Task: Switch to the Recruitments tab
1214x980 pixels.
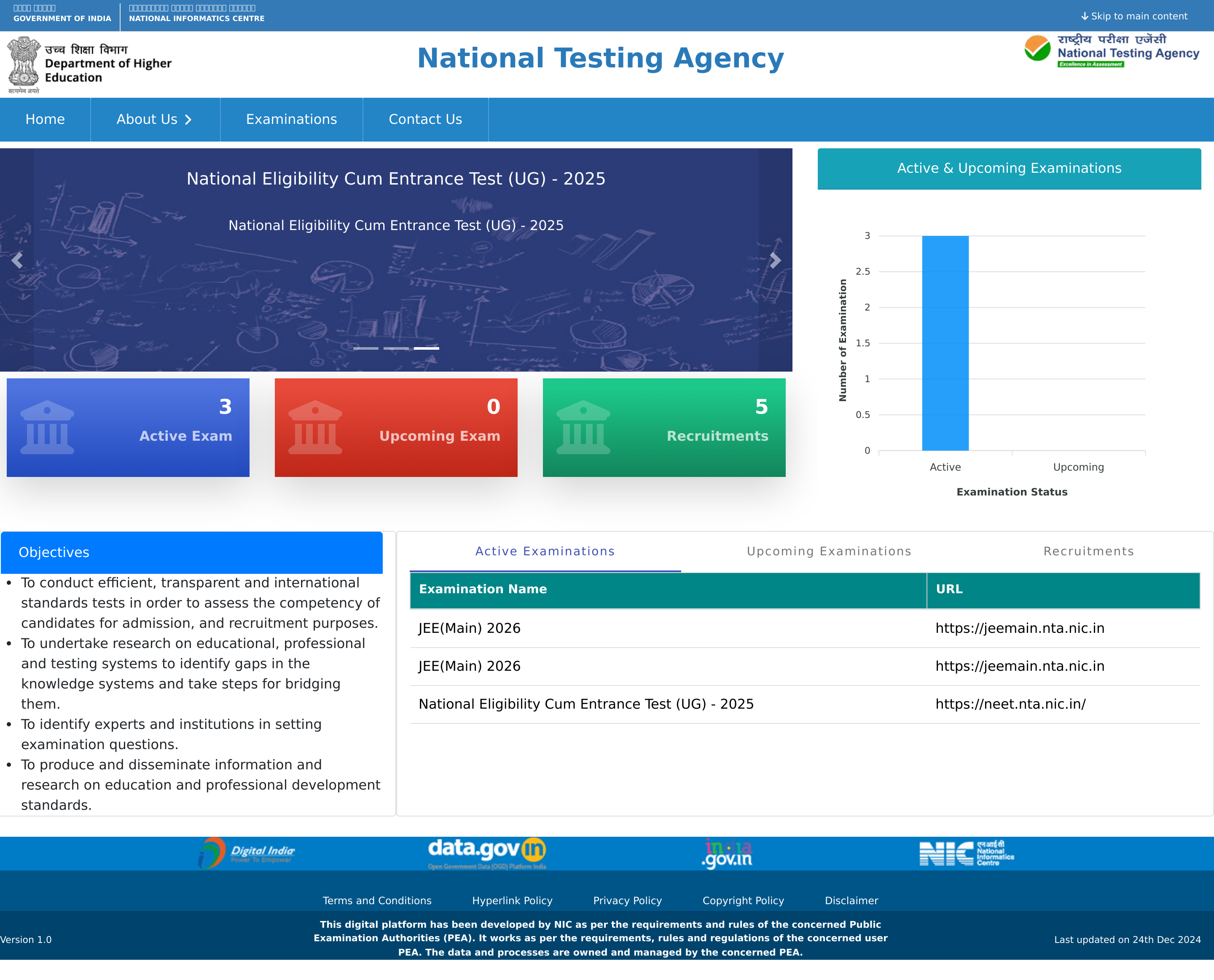Action: (1088, 552)
